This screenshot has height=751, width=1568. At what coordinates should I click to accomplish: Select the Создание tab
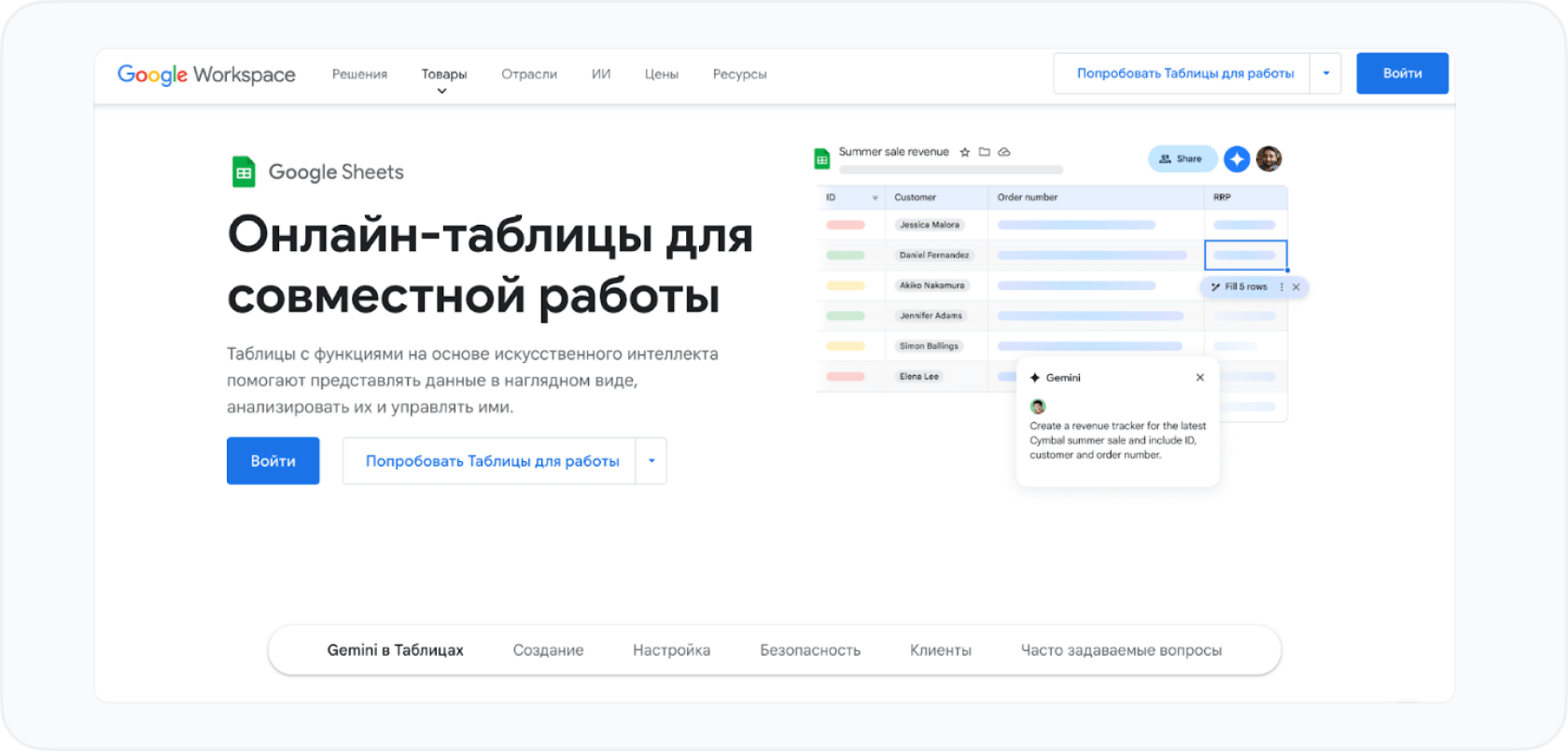(x=548, y=650)
